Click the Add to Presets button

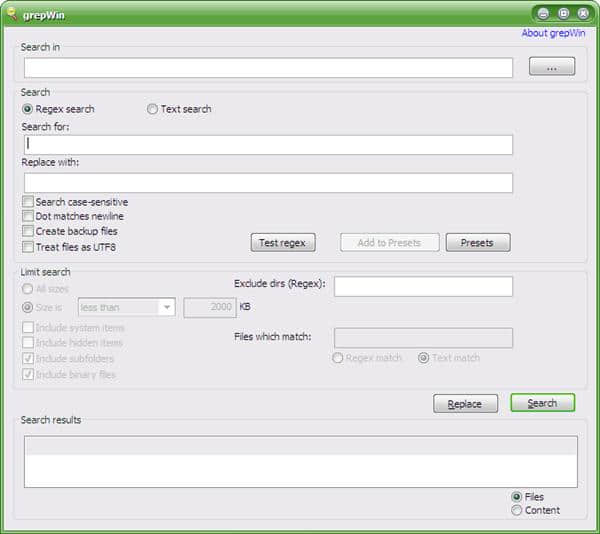[390, 243]
